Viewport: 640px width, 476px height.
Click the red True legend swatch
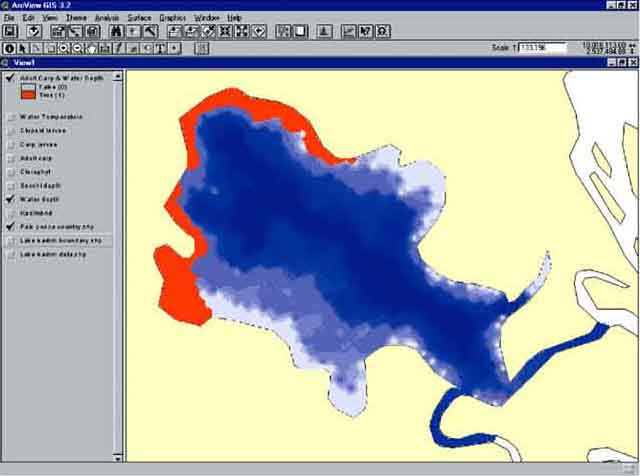point(28,94)
